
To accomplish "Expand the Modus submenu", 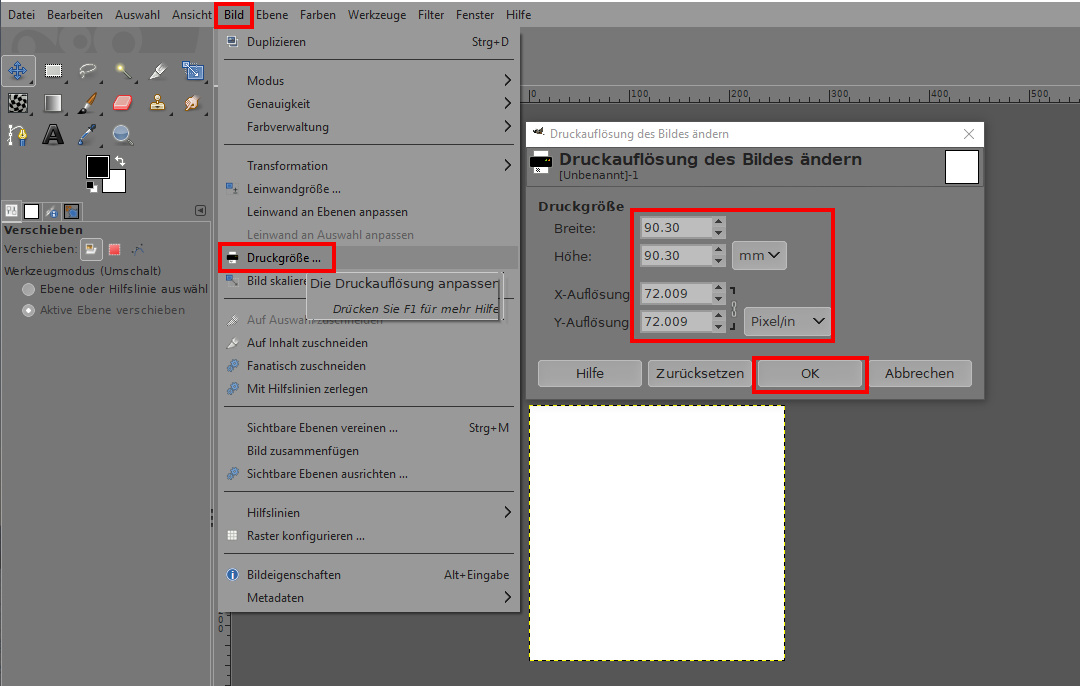I will (369, 81).
